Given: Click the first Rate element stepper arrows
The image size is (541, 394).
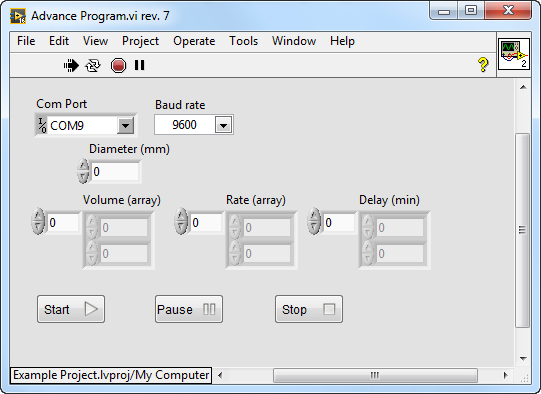Looking at the screenshot, I should [235, 227].
